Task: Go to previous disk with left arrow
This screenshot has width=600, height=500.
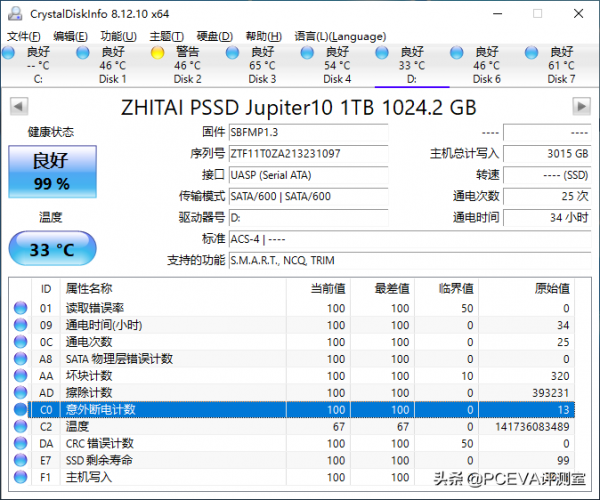Action: click(x=19, y=106)
